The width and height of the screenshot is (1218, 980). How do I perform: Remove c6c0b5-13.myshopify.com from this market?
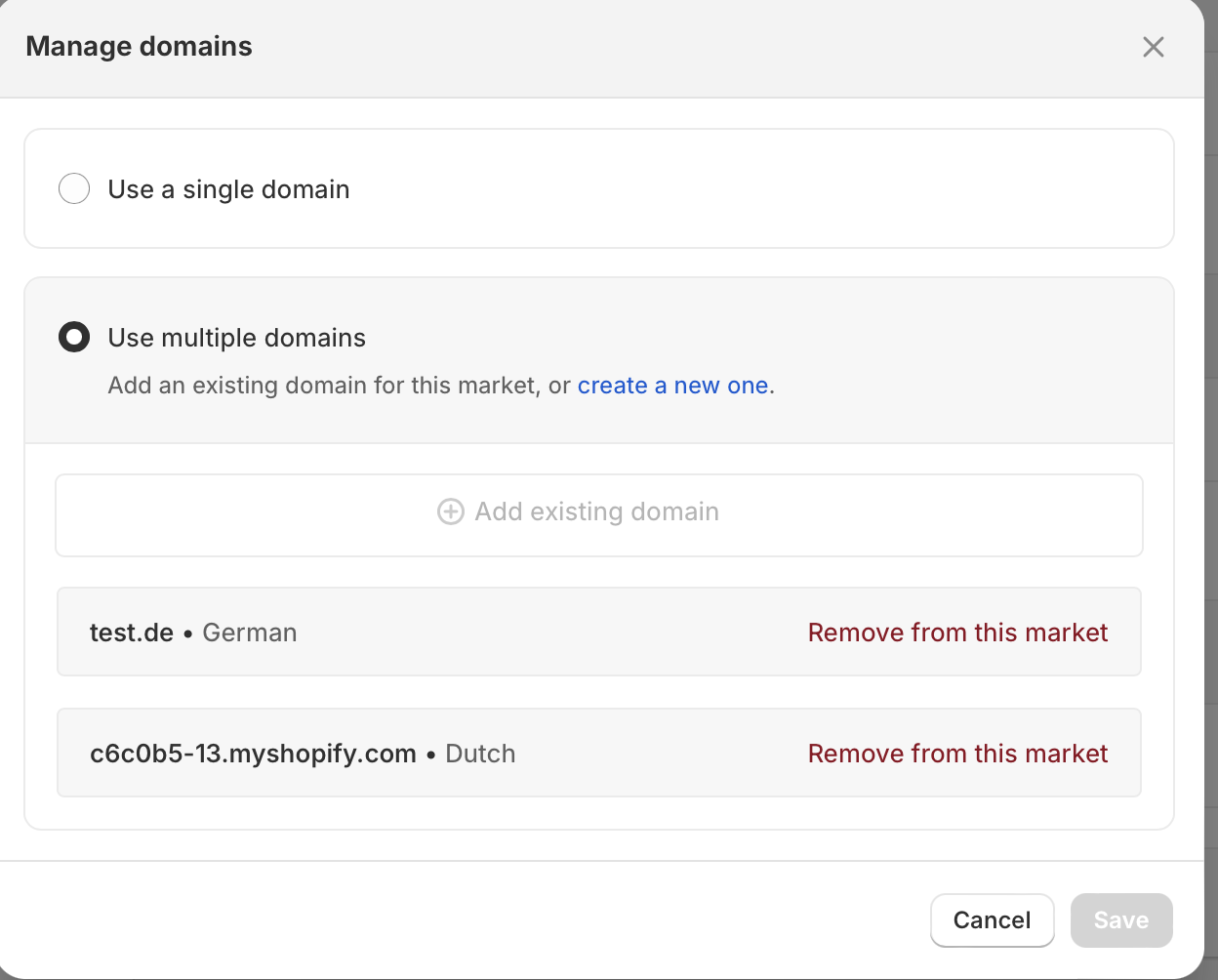pos(957,754)
